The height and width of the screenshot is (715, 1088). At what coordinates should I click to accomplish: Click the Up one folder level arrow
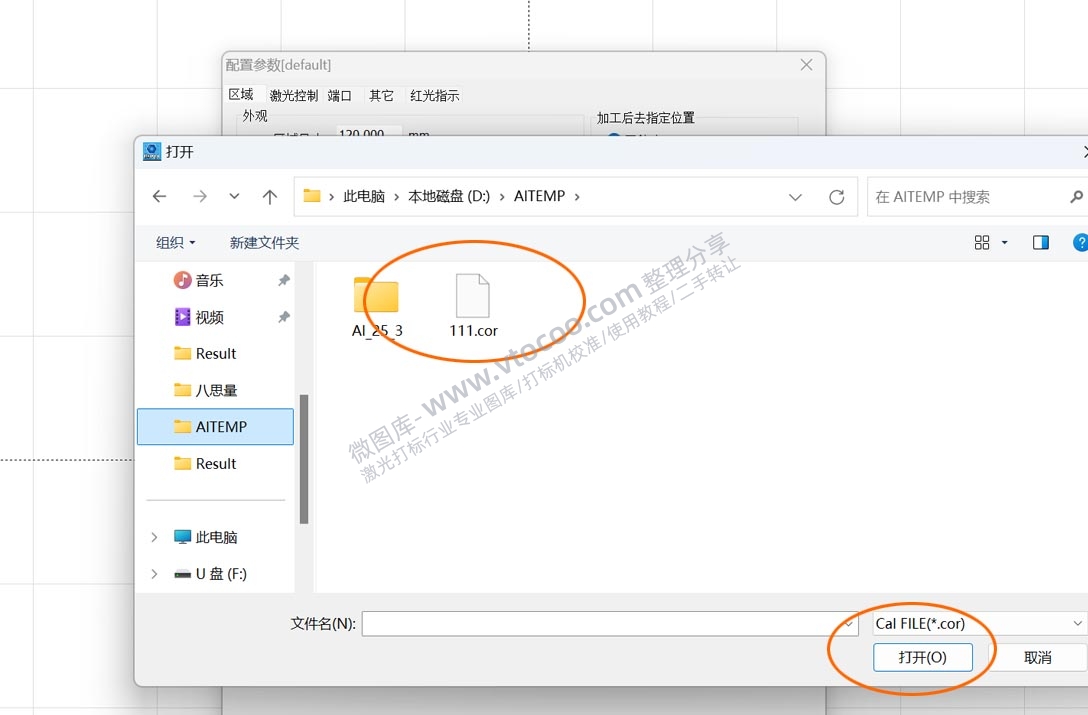click(269, 196)
